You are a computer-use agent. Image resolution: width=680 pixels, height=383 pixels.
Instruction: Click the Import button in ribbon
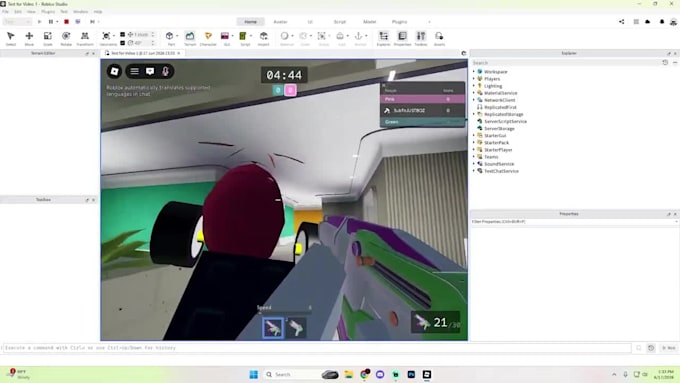coord(264,38)
